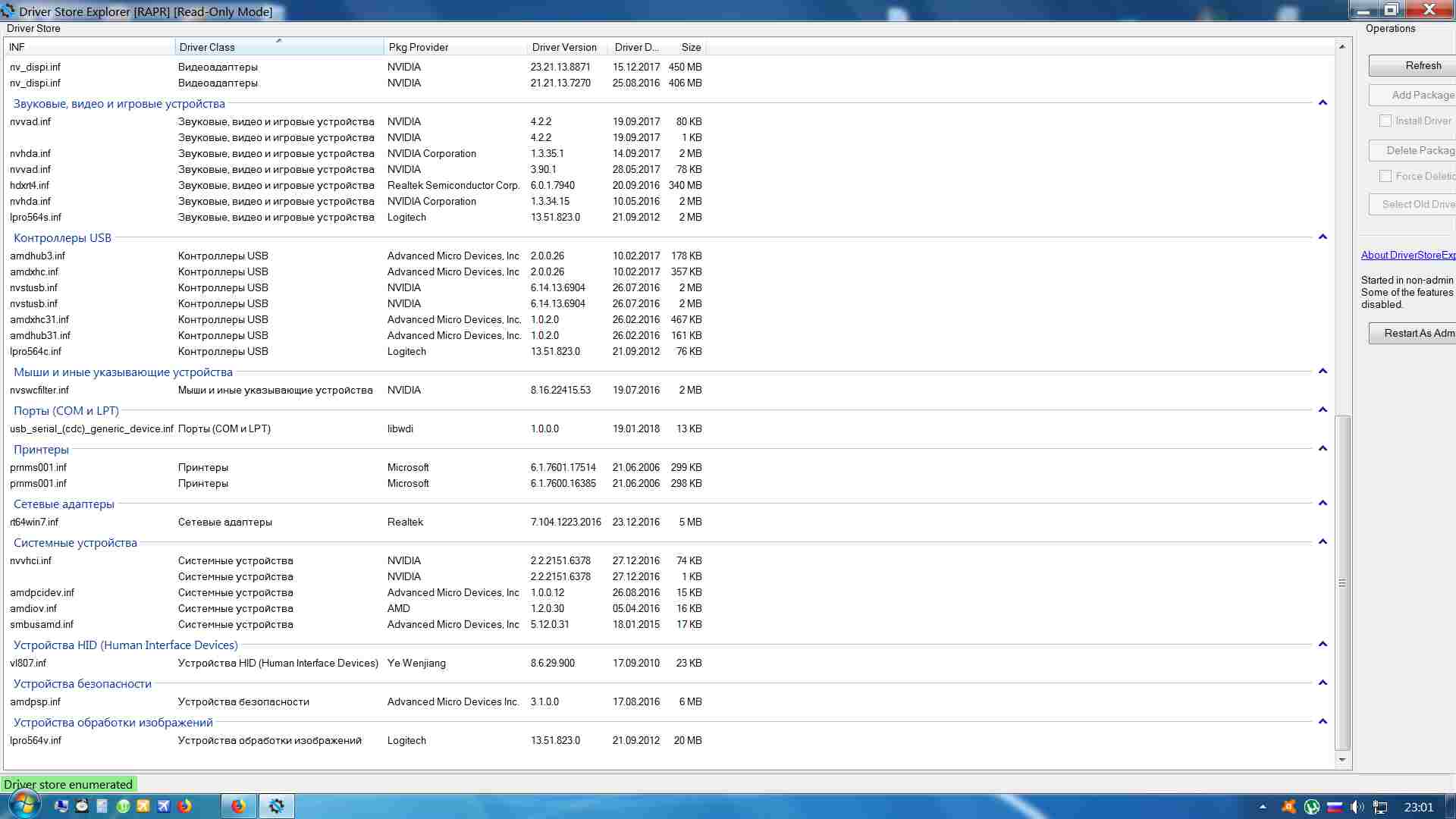Image resolution: width=1456 pixels, height=819 pixels.
Task: Select the prnms001.inf row with version 6.1.7601.17514
Action: [x=356, y=467]
